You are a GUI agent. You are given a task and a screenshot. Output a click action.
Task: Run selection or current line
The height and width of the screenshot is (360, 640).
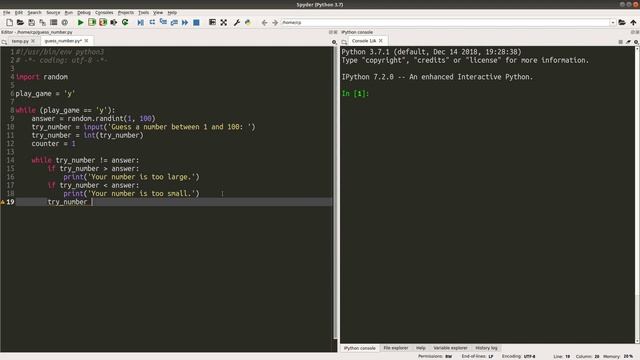(x=114, y=22)
